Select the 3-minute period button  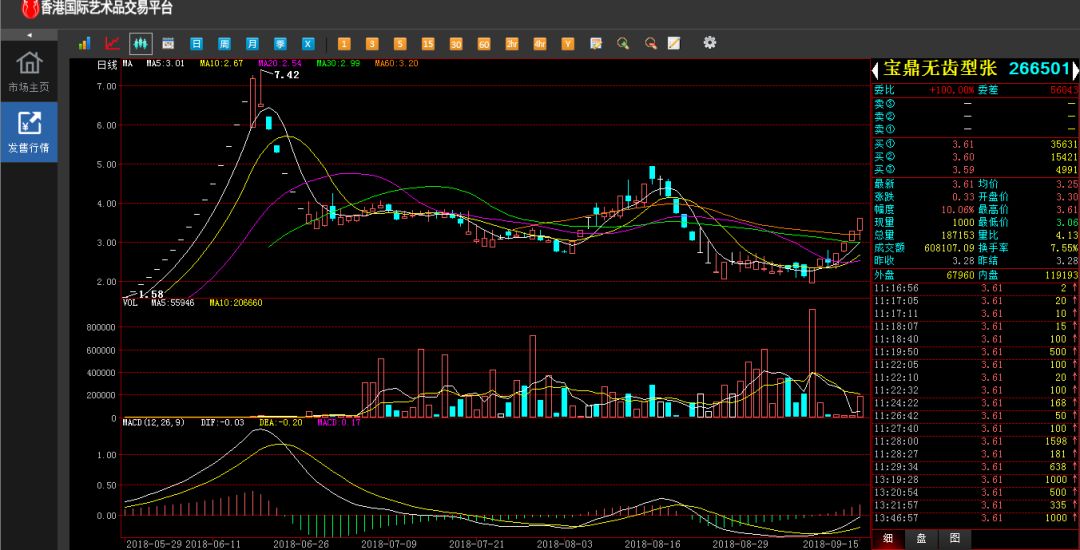point(372,44)
